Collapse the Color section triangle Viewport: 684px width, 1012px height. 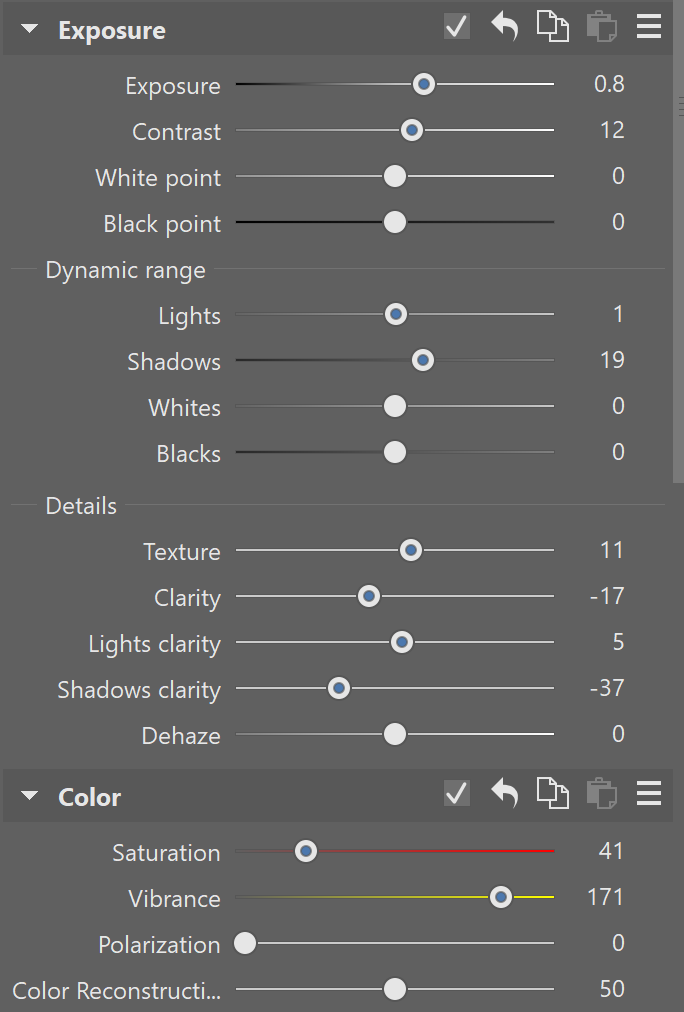tap(30, 797)
